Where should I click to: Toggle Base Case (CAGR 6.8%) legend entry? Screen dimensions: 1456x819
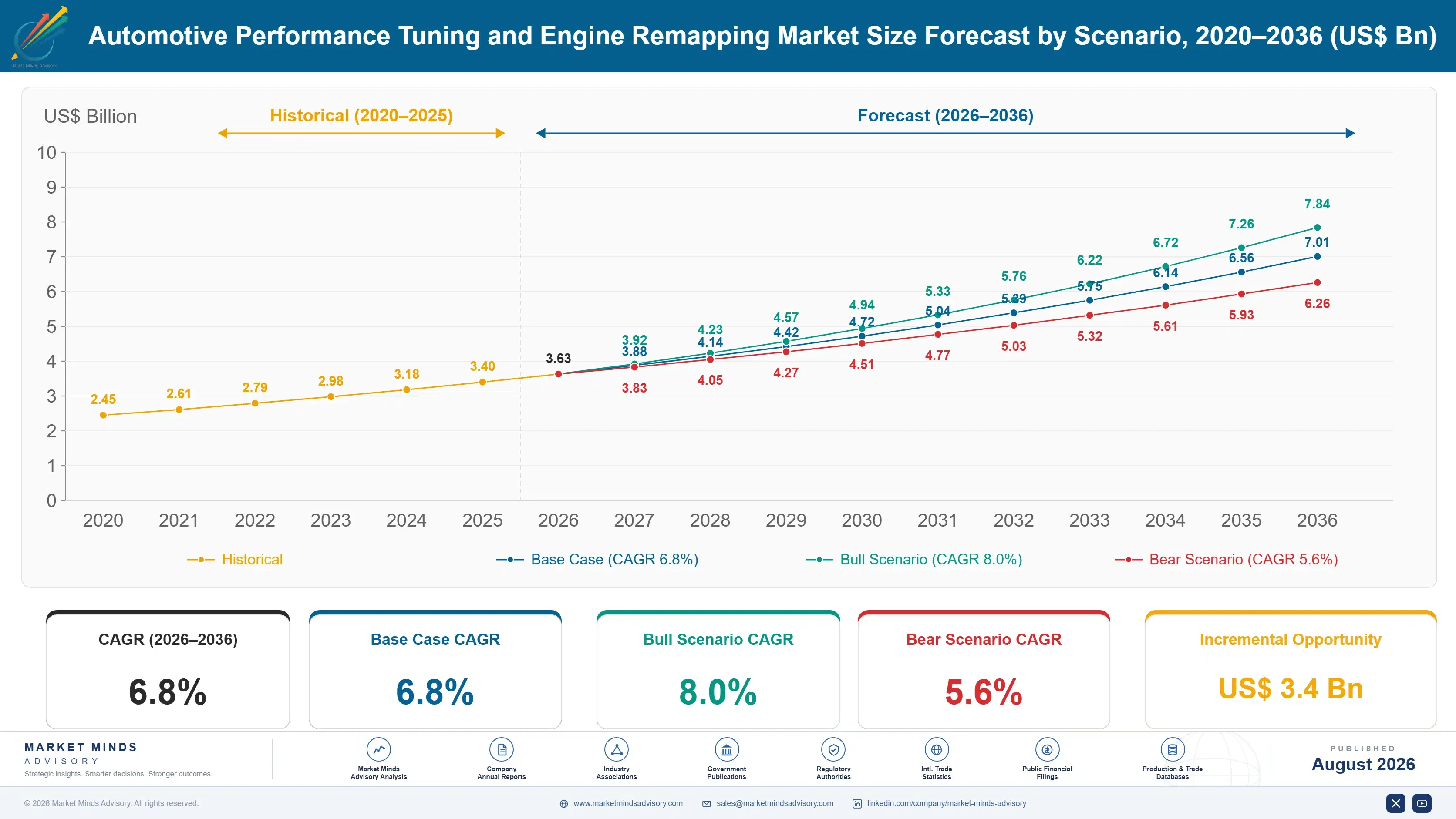click(597, 559)
